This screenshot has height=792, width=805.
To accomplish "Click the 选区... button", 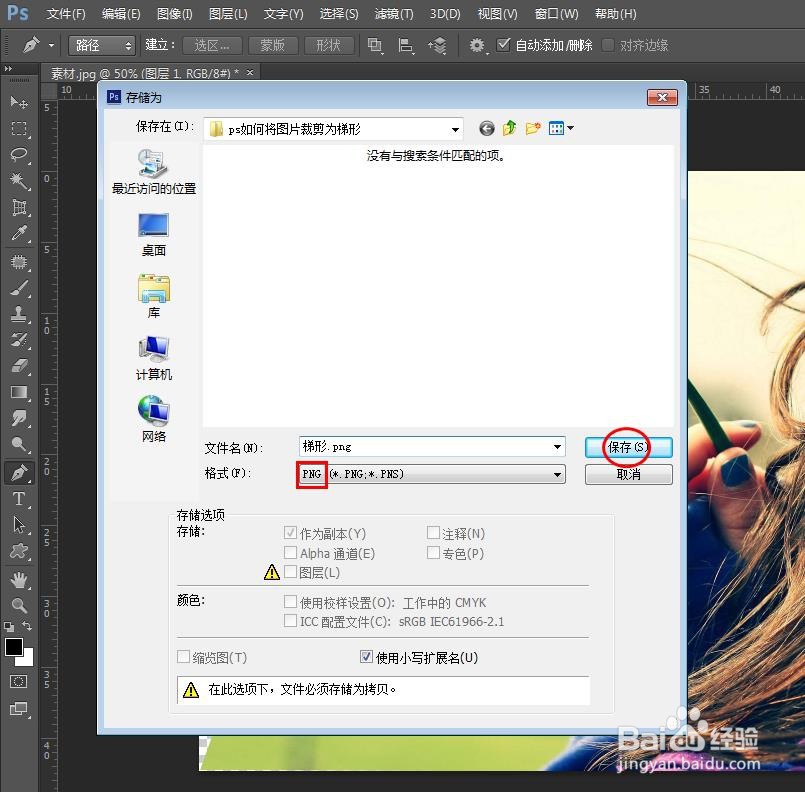I will click(212, 45).
